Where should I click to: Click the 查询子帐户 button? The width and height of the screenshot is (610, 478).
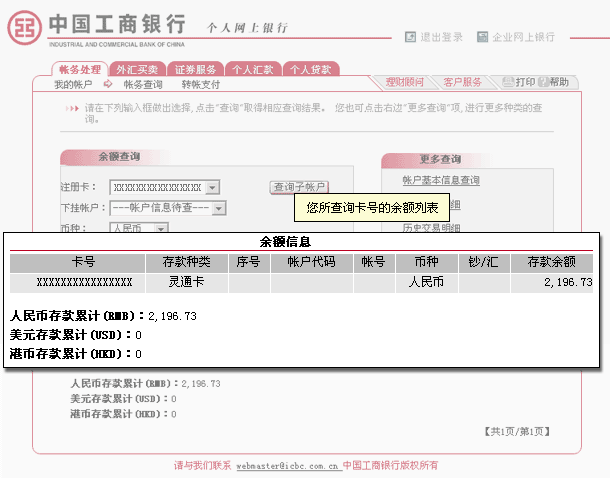299,187
